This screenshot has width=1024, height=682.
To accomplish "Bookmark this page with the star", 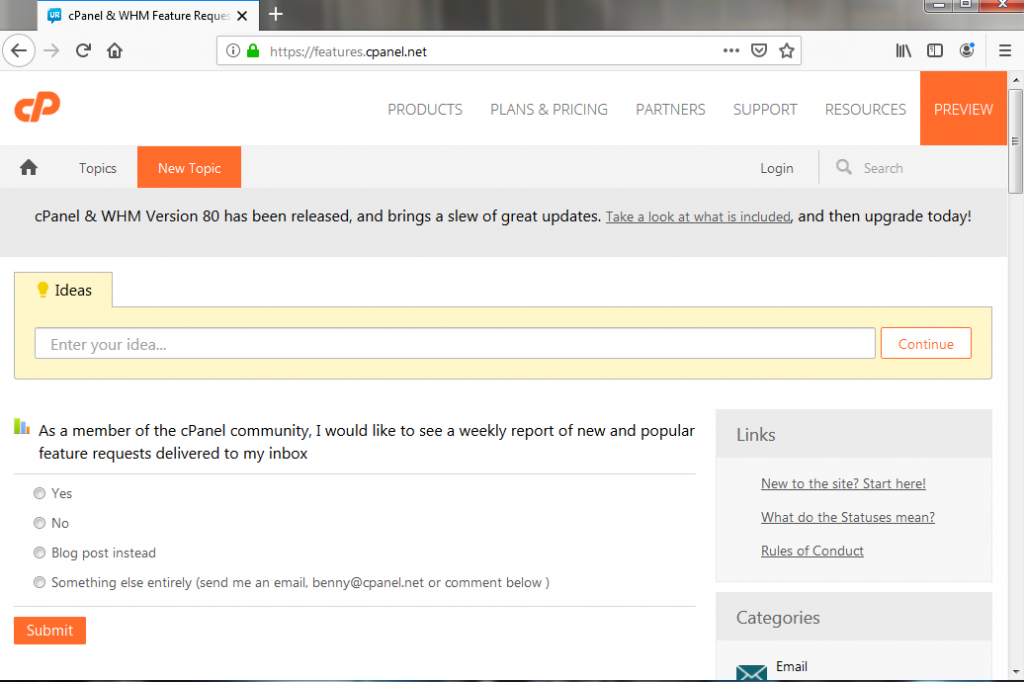I will click(x=786, y=50).
